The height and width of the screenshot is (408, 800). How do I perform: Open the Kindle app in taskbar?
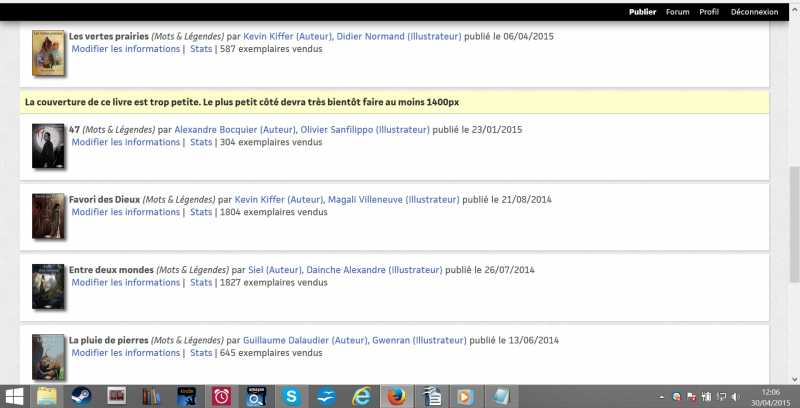click(186, 396)
